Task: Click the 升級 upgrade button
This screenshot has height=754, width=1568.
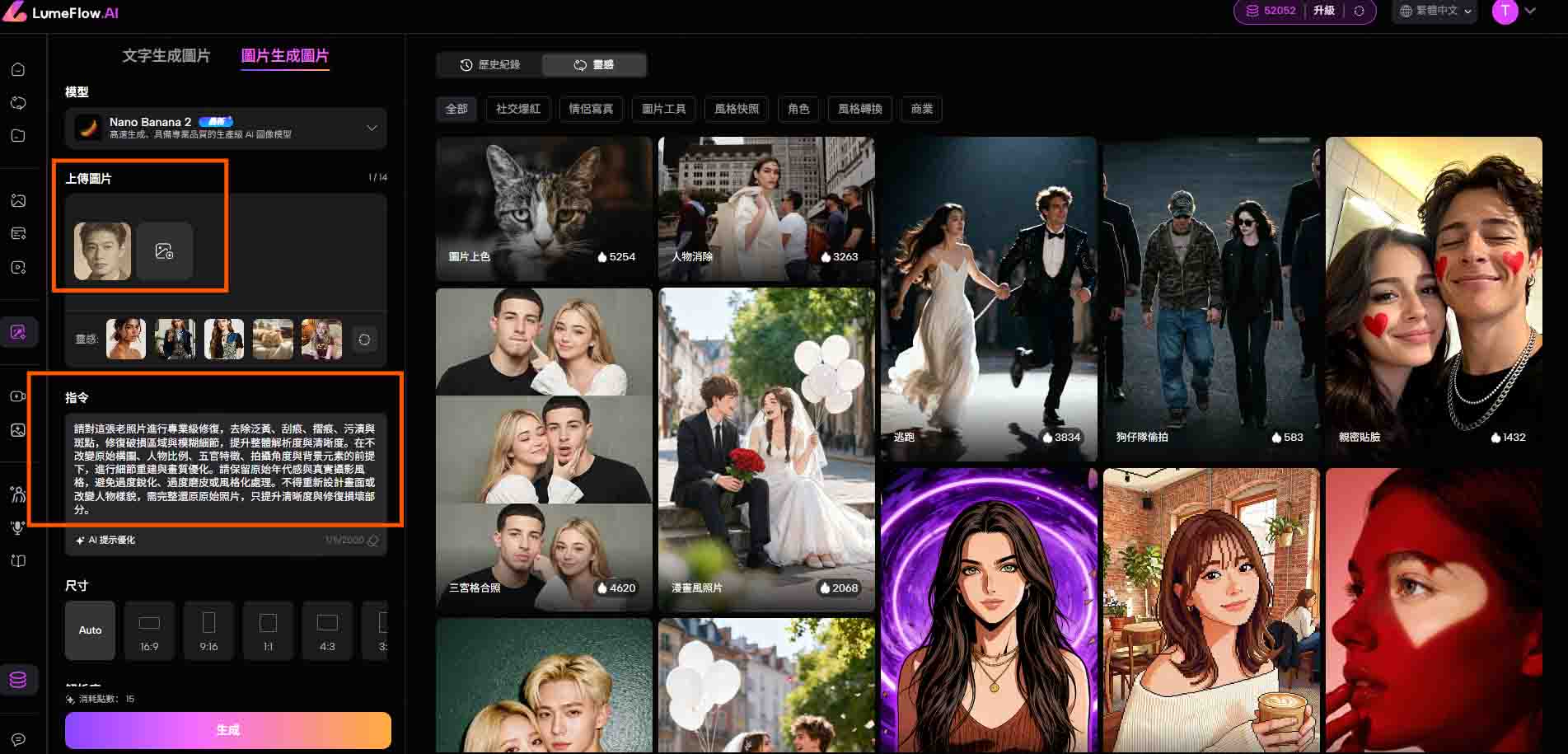Action: pos(1323,11)
